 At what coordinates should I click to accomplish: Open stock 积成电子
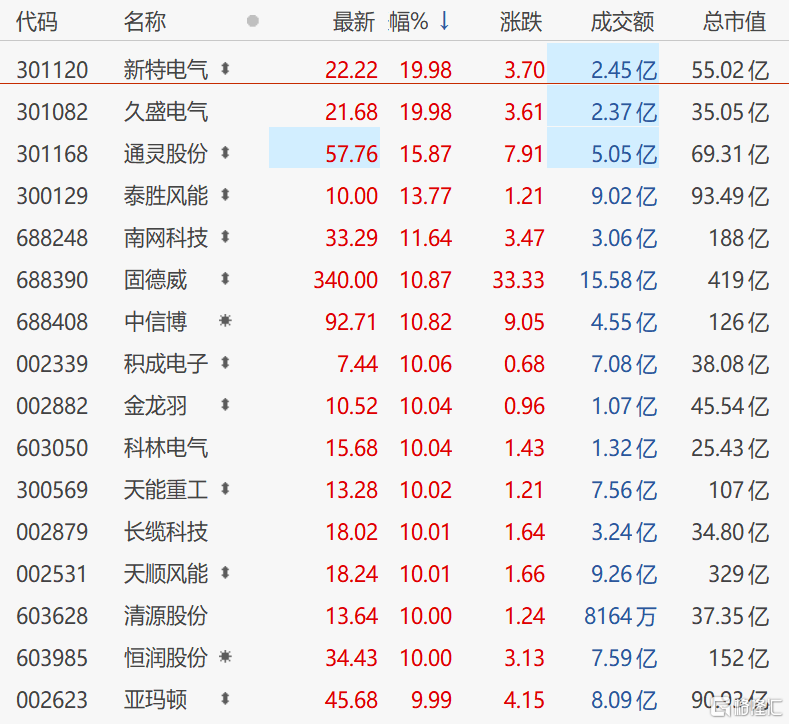166,363
